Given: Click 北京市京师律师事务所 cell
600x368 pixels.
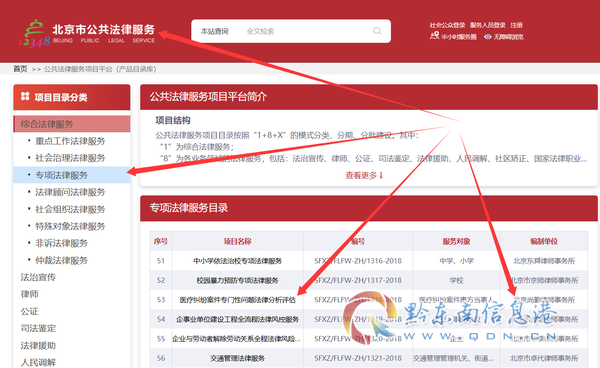Looking at the screenshot, I should click(x=544, y=280).
